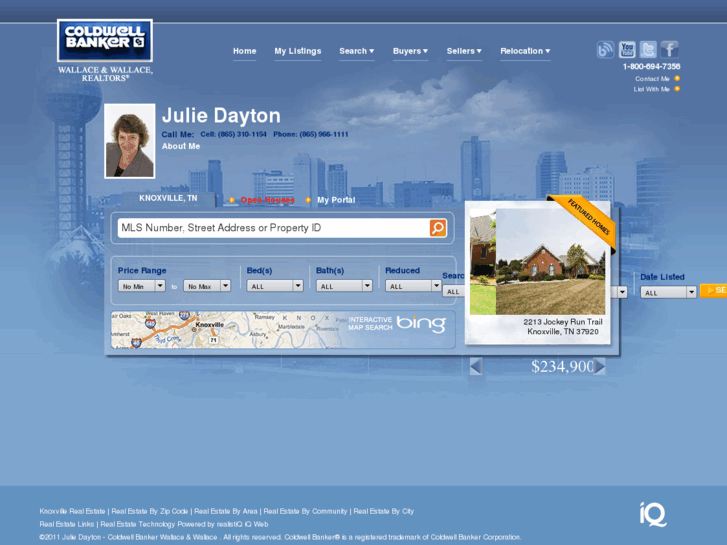Click the featured home photo
This screenshot has height=545, width=727.
550,262
